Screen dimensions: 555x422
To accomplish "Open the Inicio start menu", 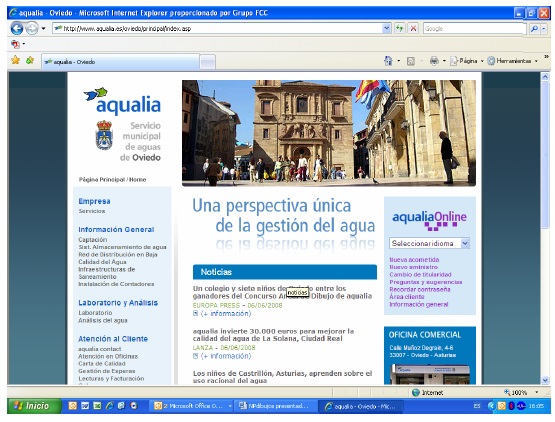I will pyautogui.click(x=34, y=406).
